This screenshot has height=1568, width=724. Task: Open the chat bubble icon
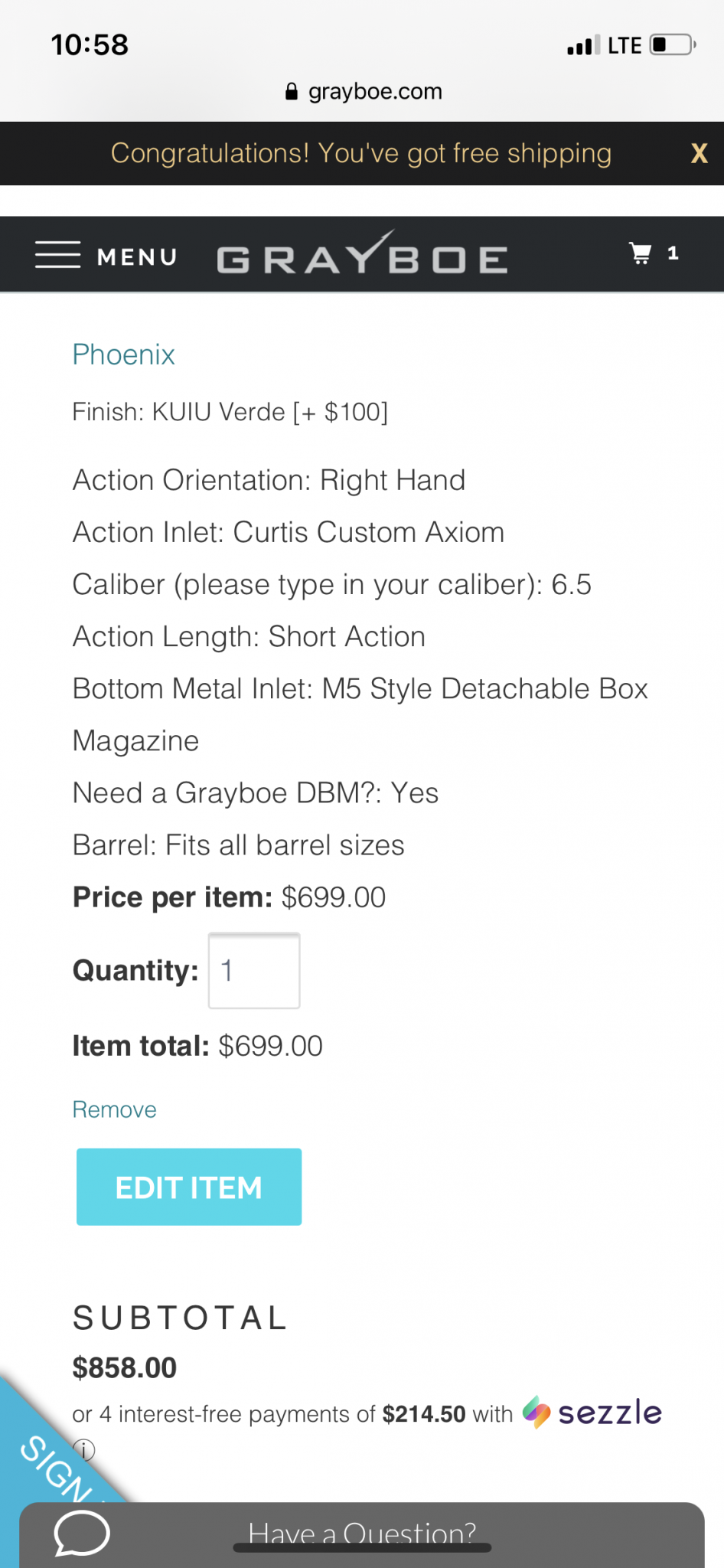[82, 1534]
